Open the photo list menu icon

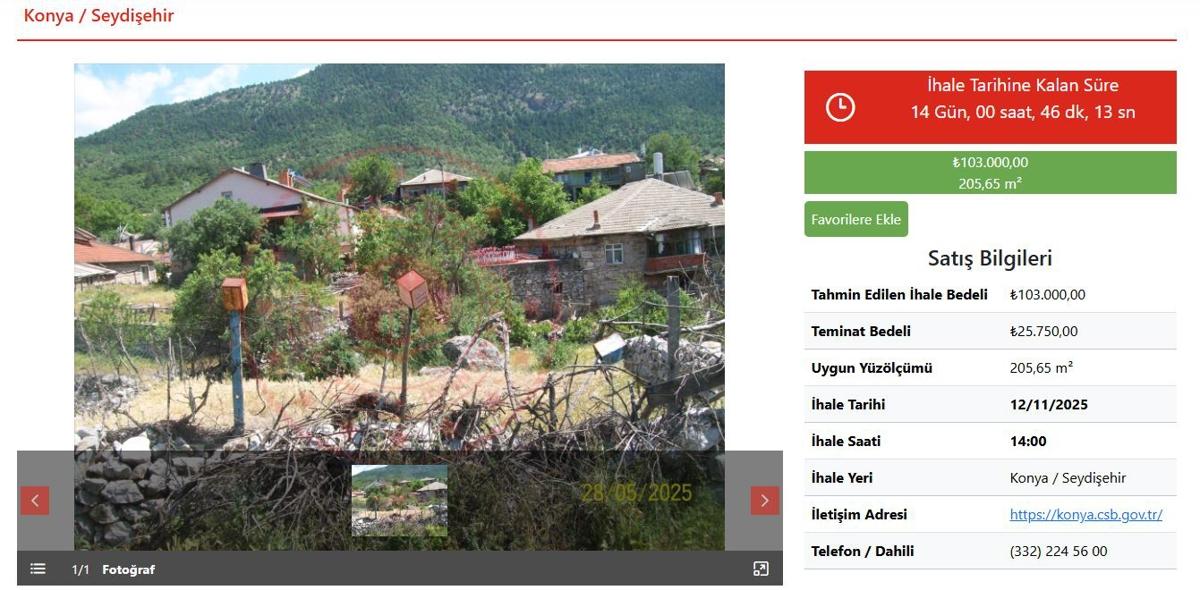tap(38, 569)
